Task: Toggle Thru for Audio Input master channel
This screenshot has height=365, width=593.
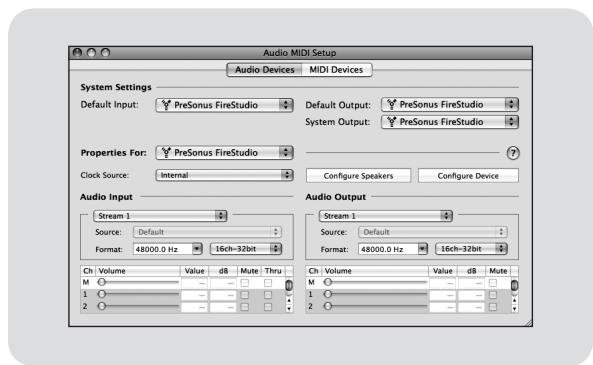Action: pos(268,283)
